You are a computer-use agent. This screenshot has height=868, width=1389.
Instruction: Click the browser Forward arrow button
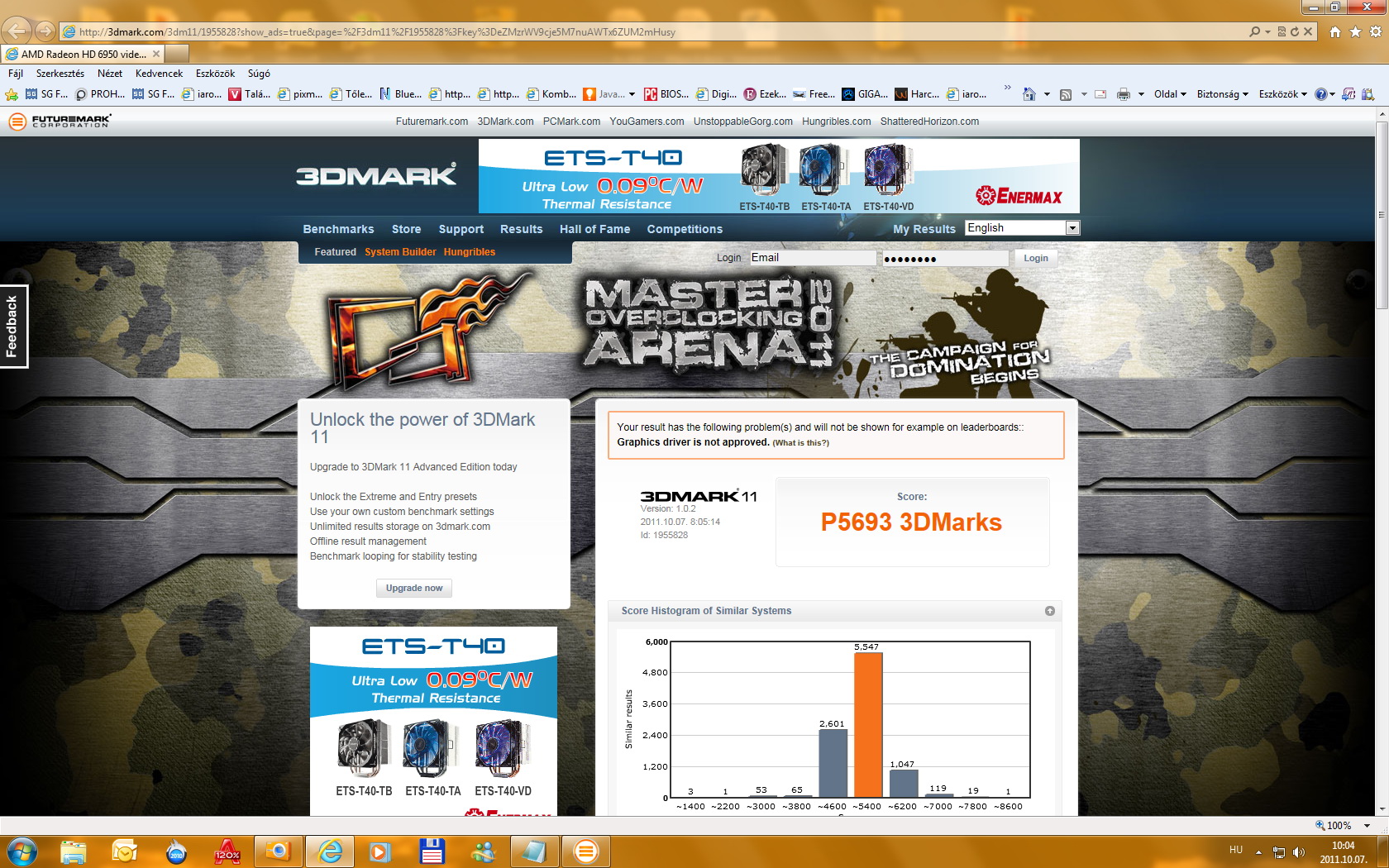[45, 31]
